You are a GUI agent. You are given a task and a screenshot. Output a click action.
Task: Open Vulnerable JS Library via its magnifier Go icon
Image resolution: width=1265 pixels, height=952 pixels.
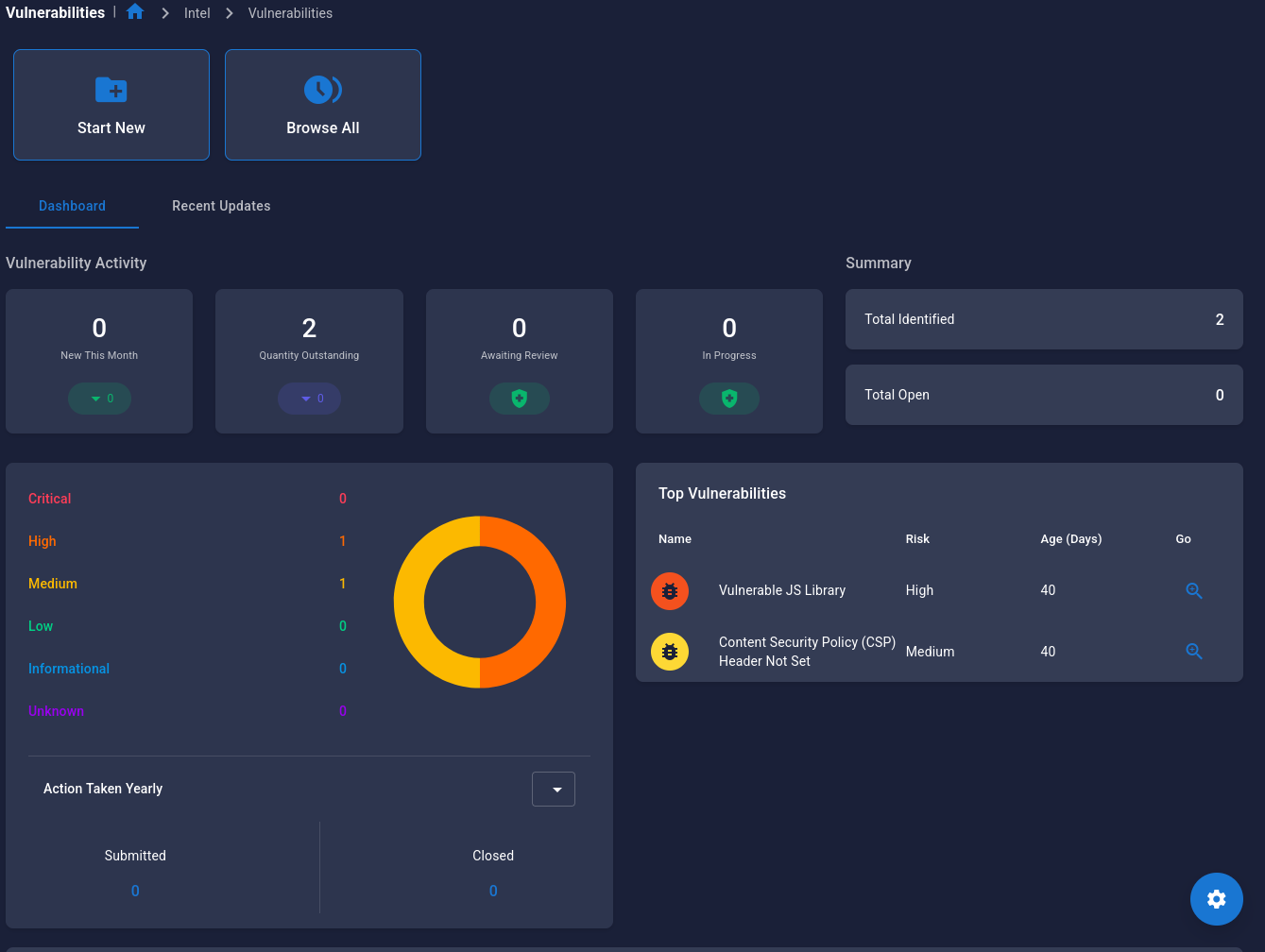[x=1193, y=590]
